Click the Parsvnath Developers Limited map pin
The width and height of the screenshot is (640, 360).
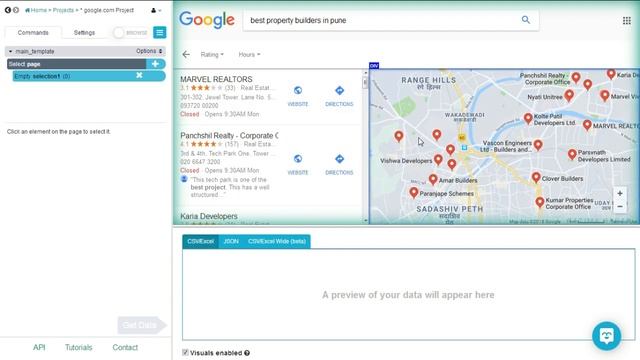[572, 154]
